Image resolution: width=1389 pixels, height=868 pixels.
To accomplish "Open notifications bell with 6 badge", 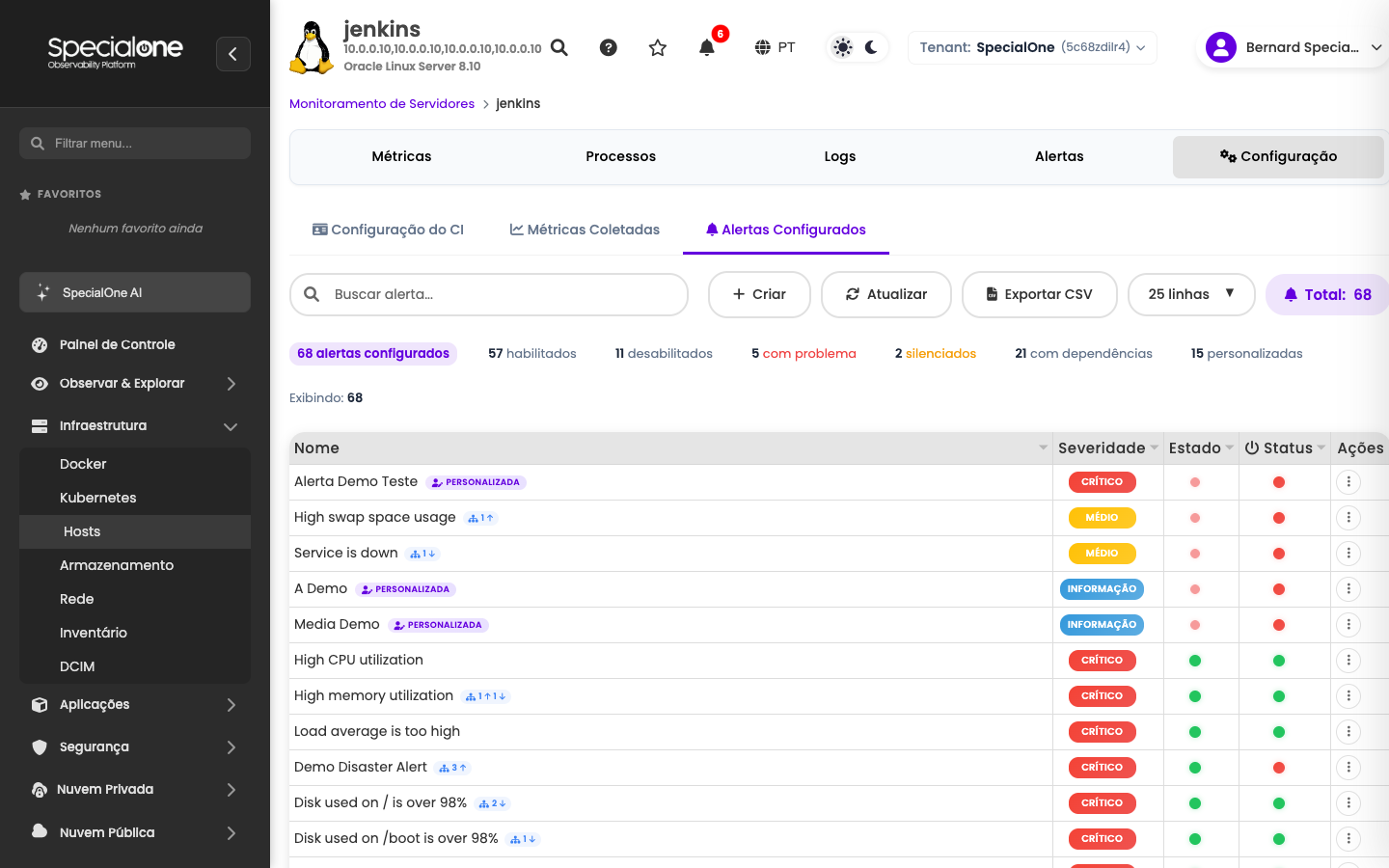I will (707, 47).
